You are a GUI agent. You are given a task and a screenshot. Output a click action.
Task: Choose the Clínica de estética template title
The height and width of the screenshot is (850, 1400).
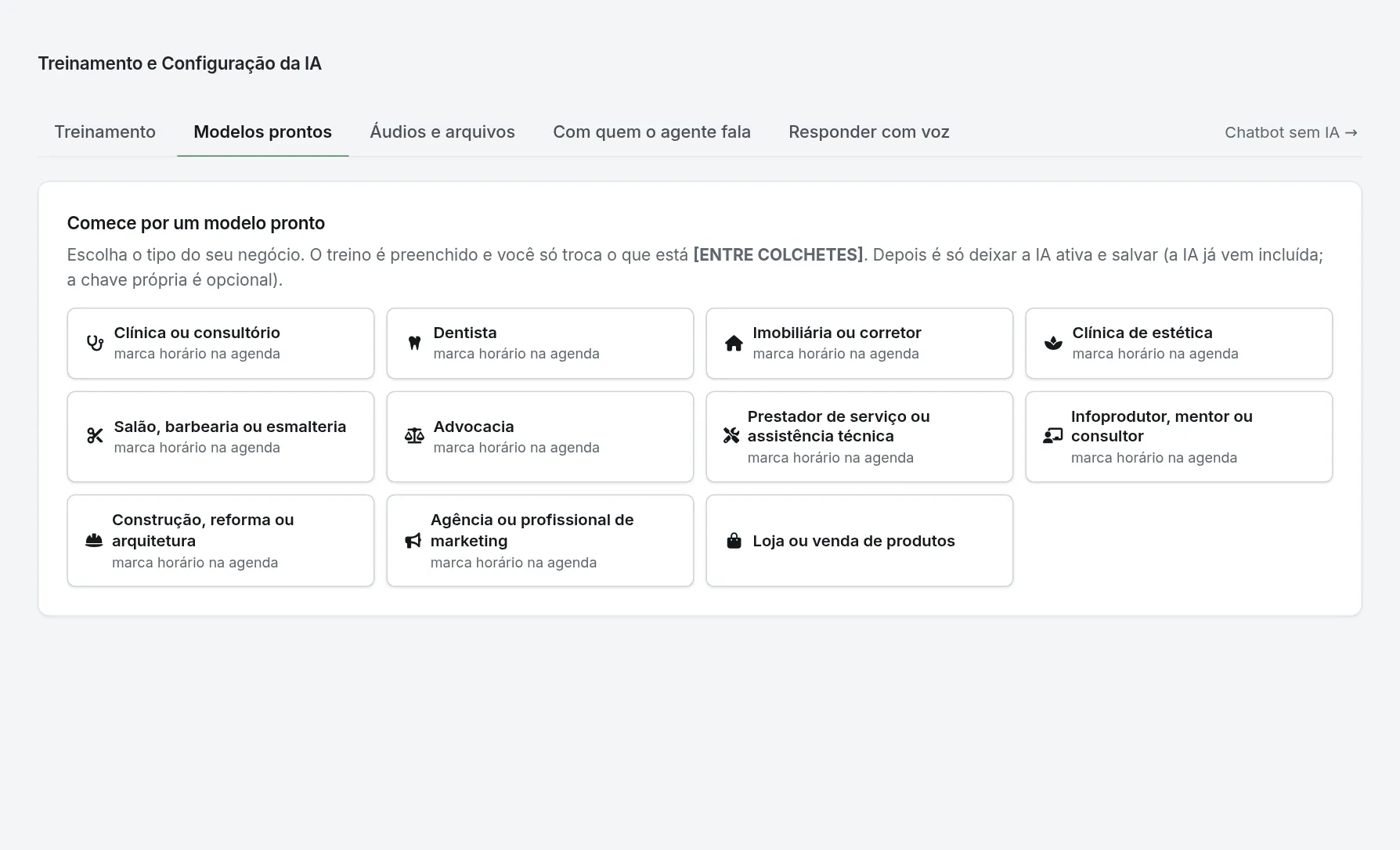click(x=1142, y=333)
